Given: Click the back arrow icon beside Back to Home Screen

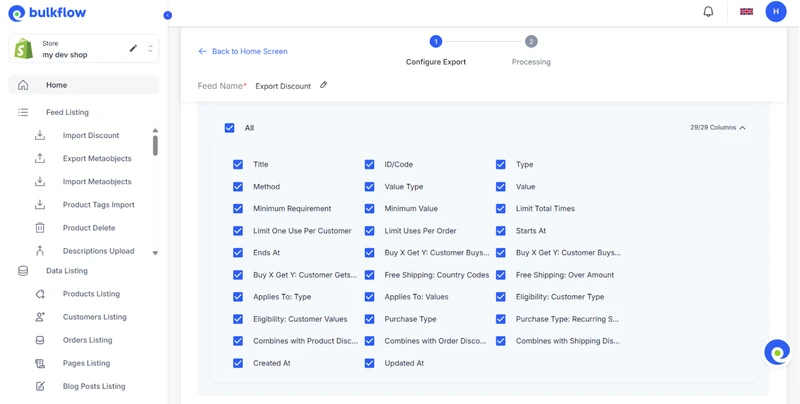Looking at the screenshot, I should (203, 51).
